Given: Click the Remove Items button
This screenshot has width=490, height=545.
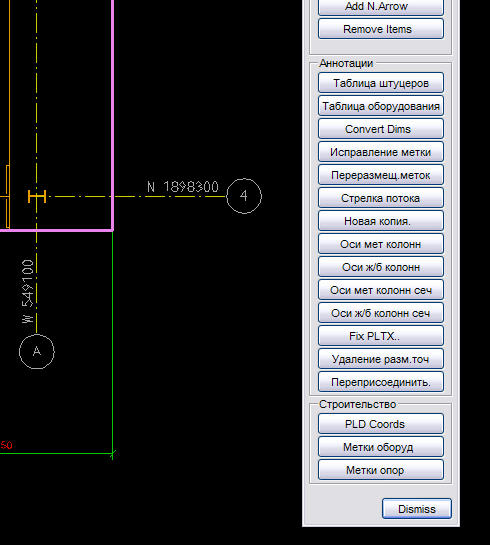Looking at the screenshot, I should tap(381, 29).
